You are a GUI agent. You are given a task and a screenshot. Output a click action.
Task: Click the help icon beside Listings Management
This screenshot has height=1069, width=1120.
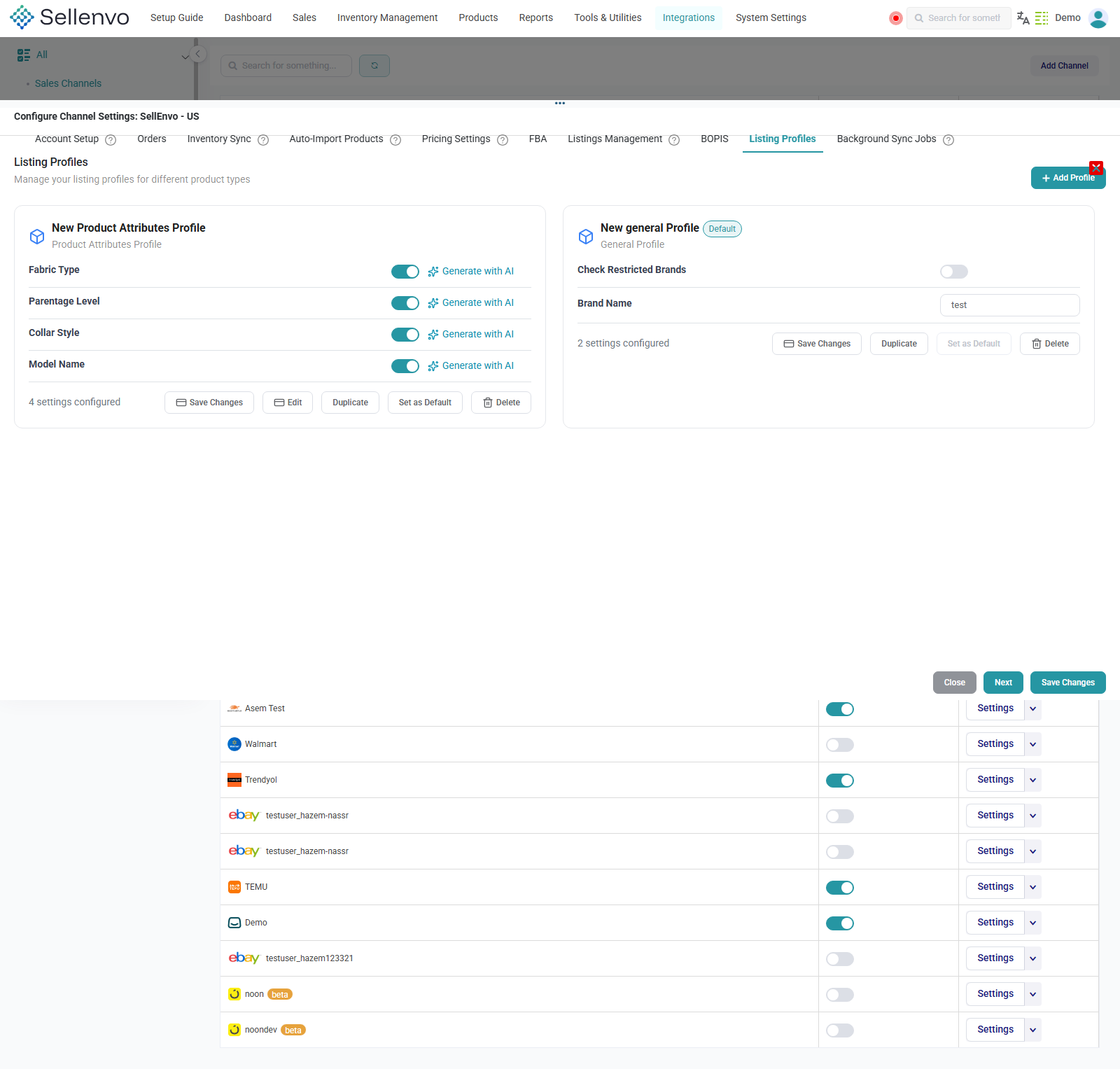pos(674,140)
